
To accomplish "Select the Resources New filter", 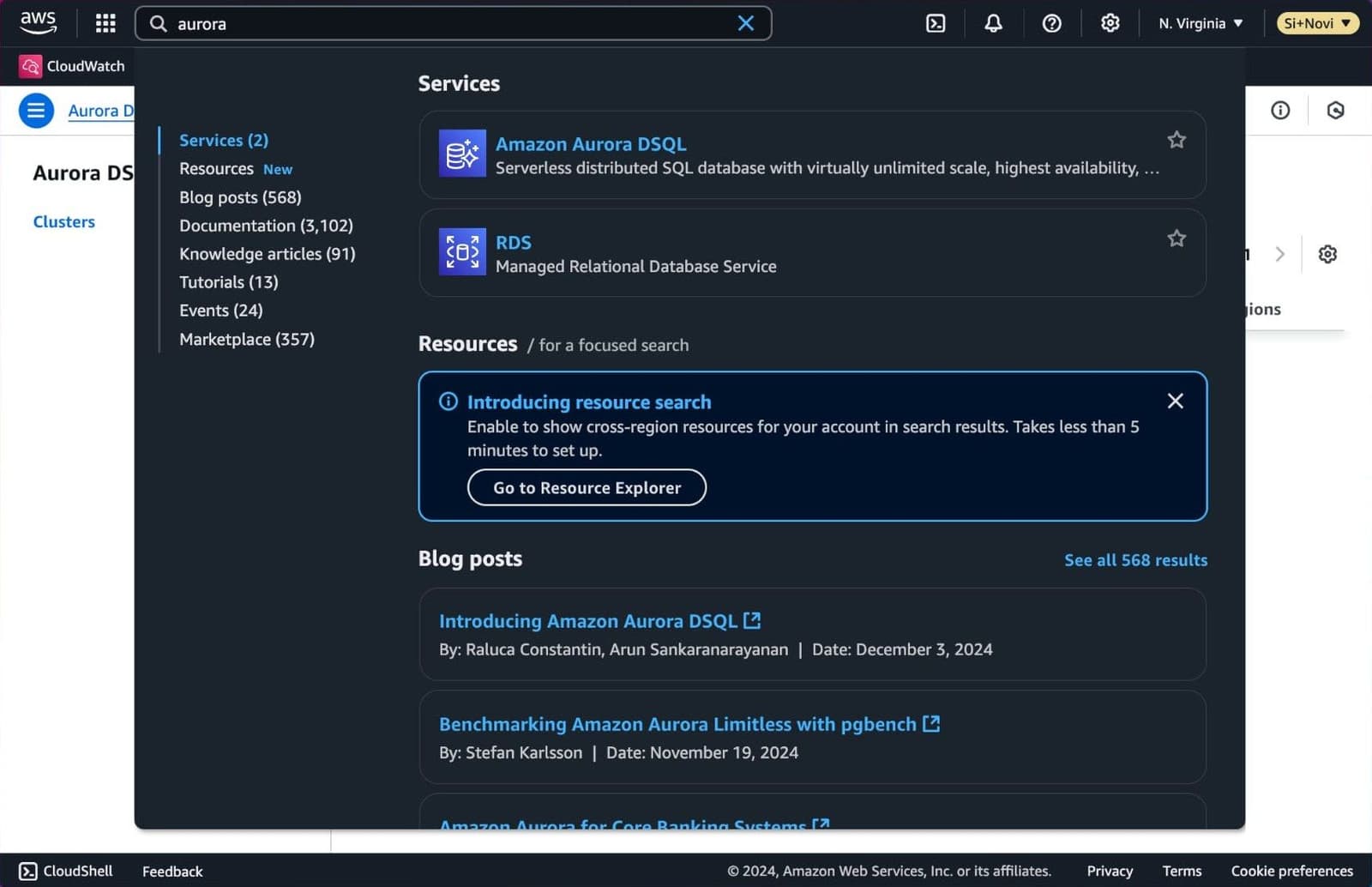I will (236, 169).
